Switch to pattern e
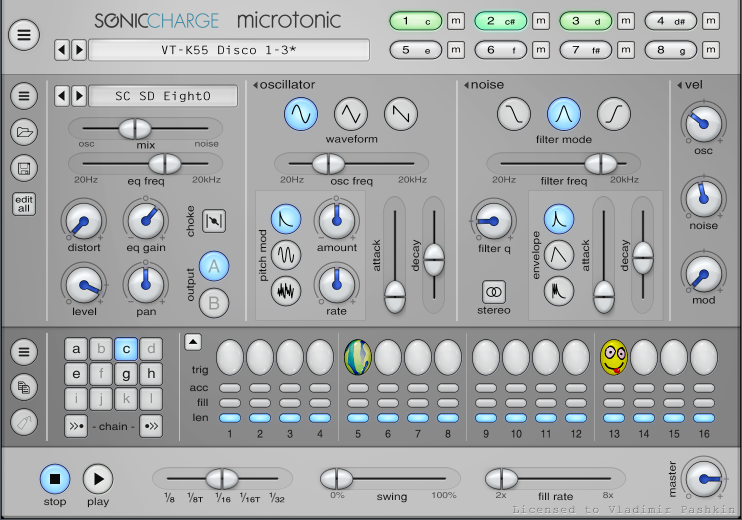Screen dimensions: 742x520 click(x=76, y=374)
